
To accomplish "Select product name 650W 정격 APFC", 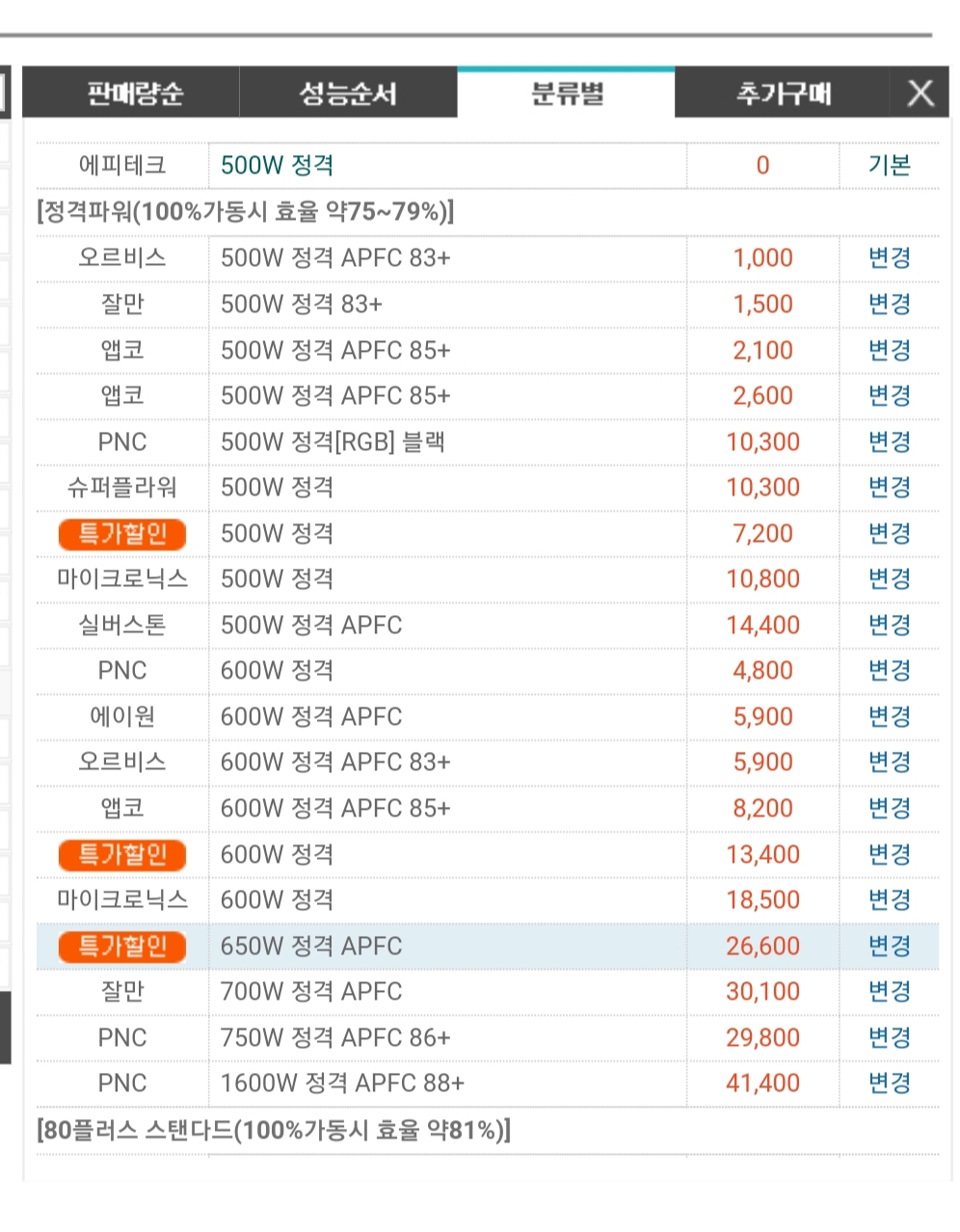I will point(311,946).
